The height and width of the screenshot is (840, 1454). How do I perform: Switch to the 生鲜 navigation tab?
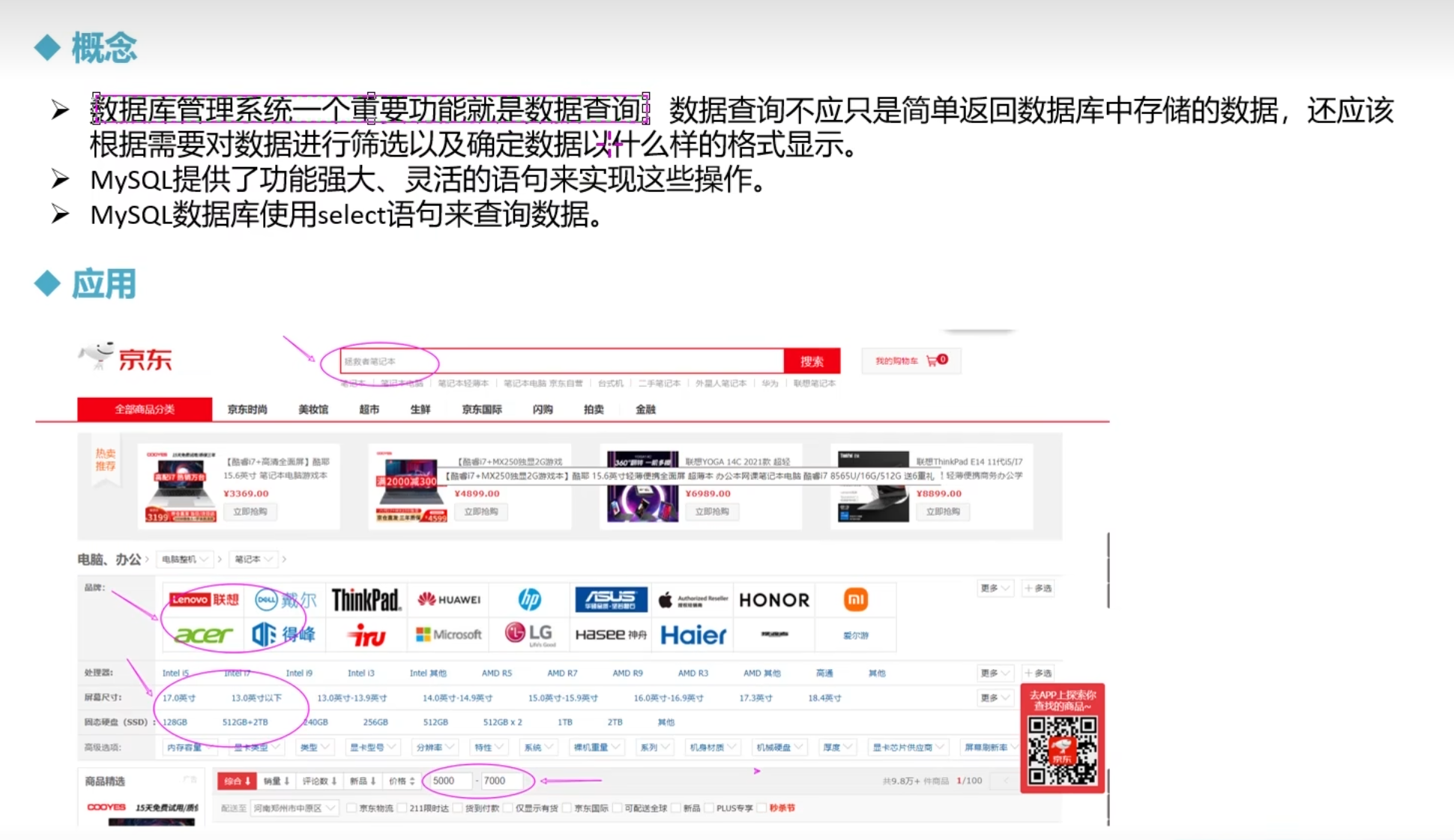(420, 409)
